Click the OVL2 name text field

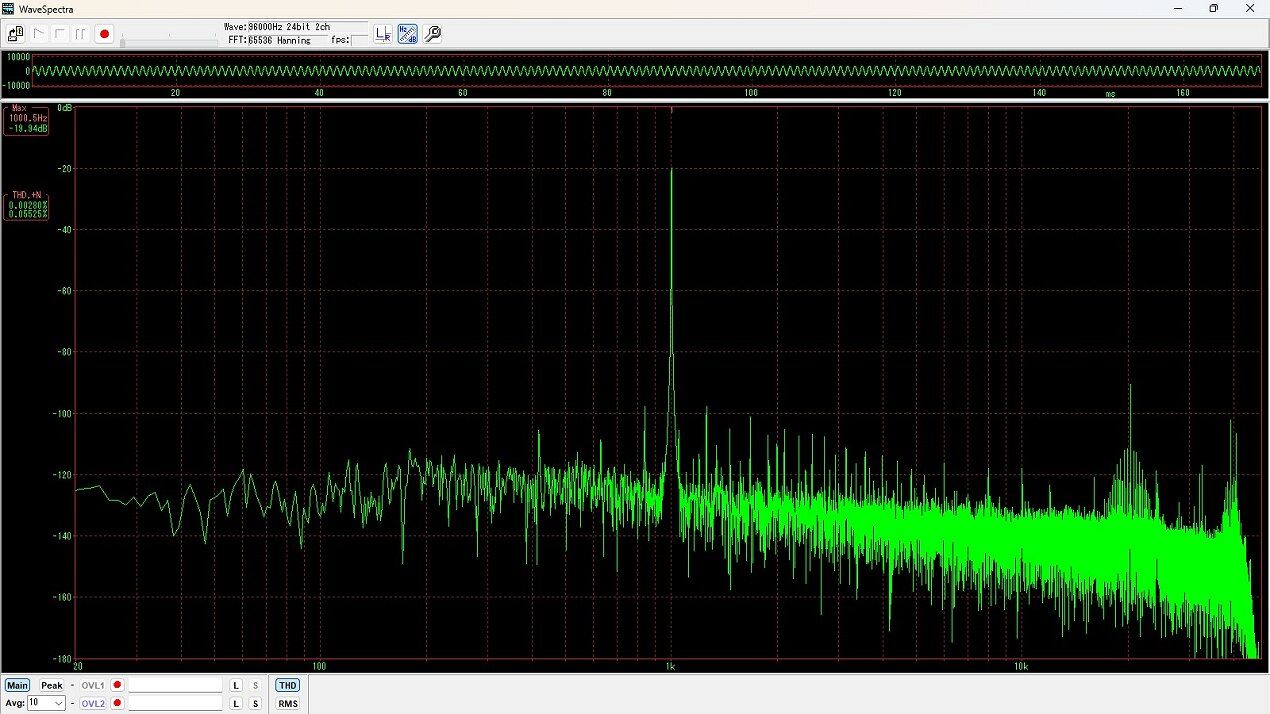(175, 704)
